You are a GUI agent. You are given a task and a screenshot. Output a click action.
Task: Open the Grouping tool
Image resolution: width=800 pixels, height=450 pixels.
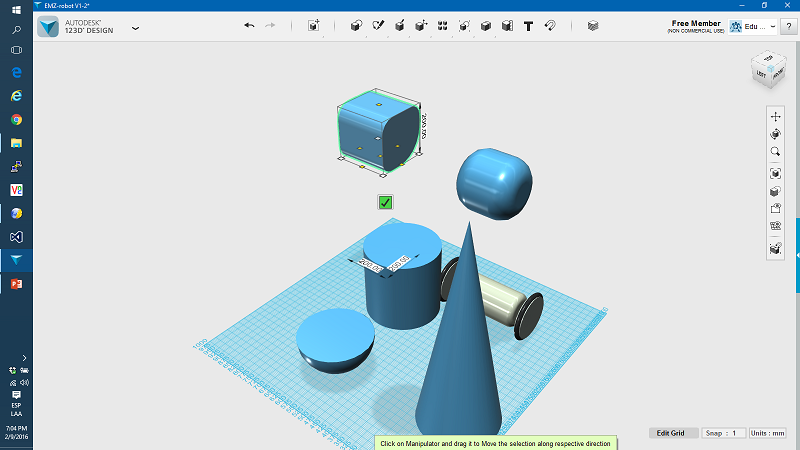464,26
